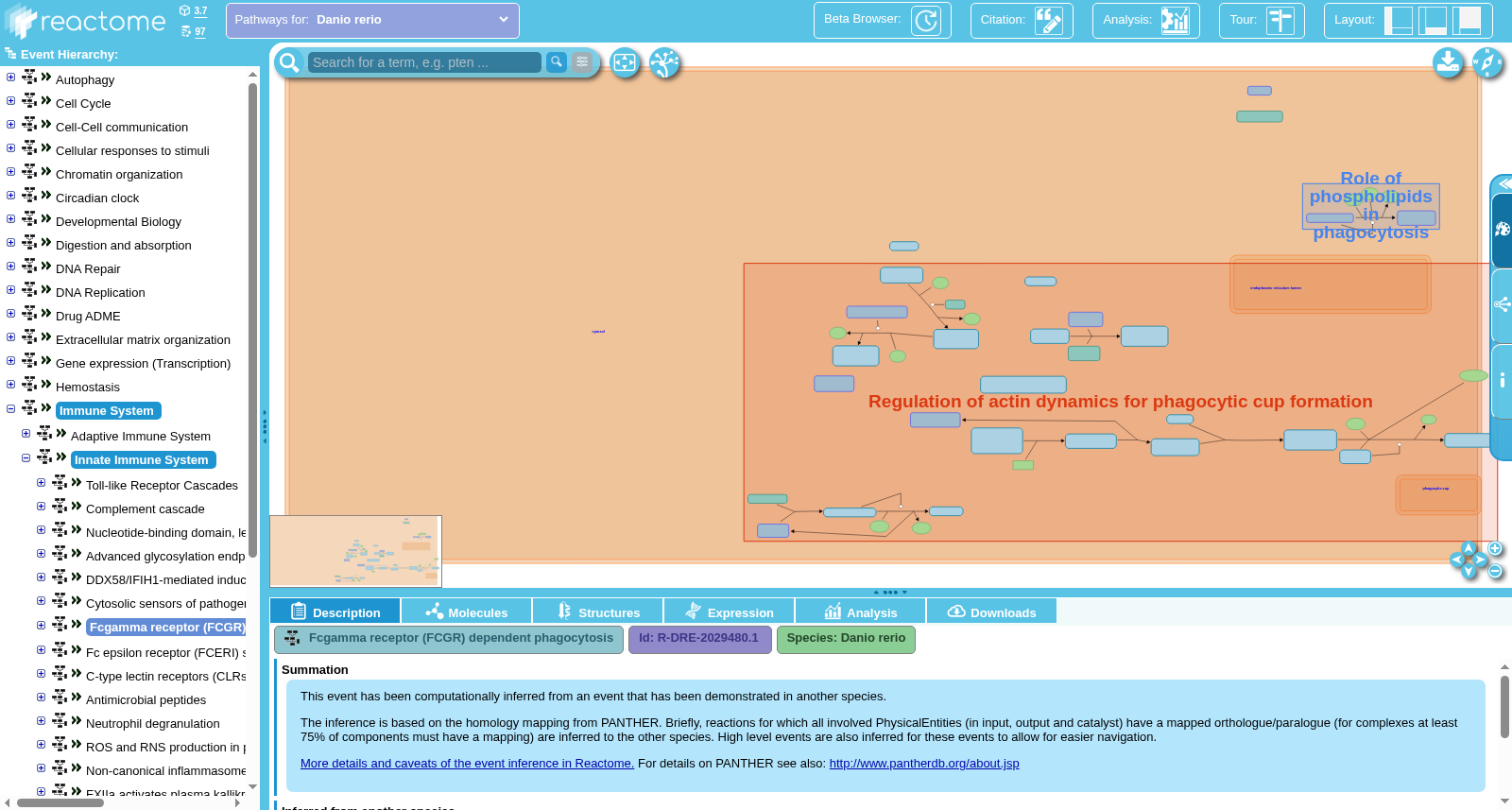Collapse the Immune System tree node
Image resolution: width=1512 pixels, height=810 pixels.
(x=10, y=408)
